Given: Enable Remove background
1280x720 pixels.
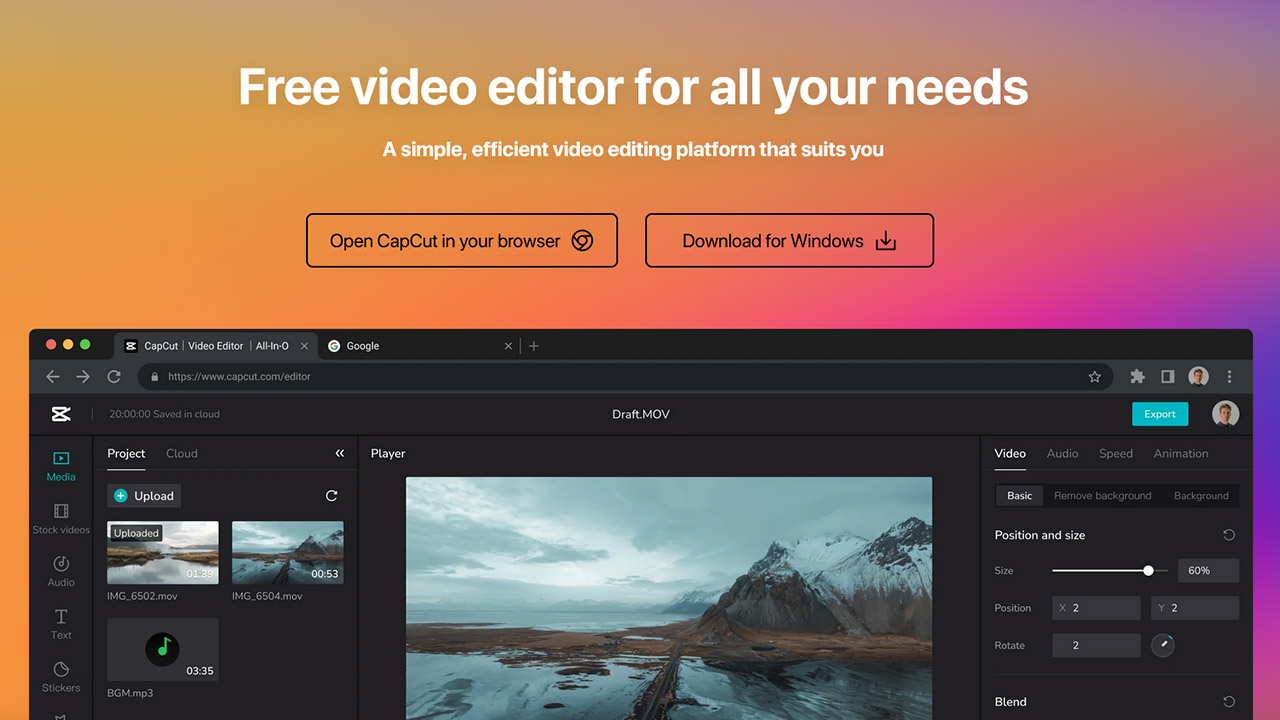Looking at the screenshot, I should point(1102,495).
